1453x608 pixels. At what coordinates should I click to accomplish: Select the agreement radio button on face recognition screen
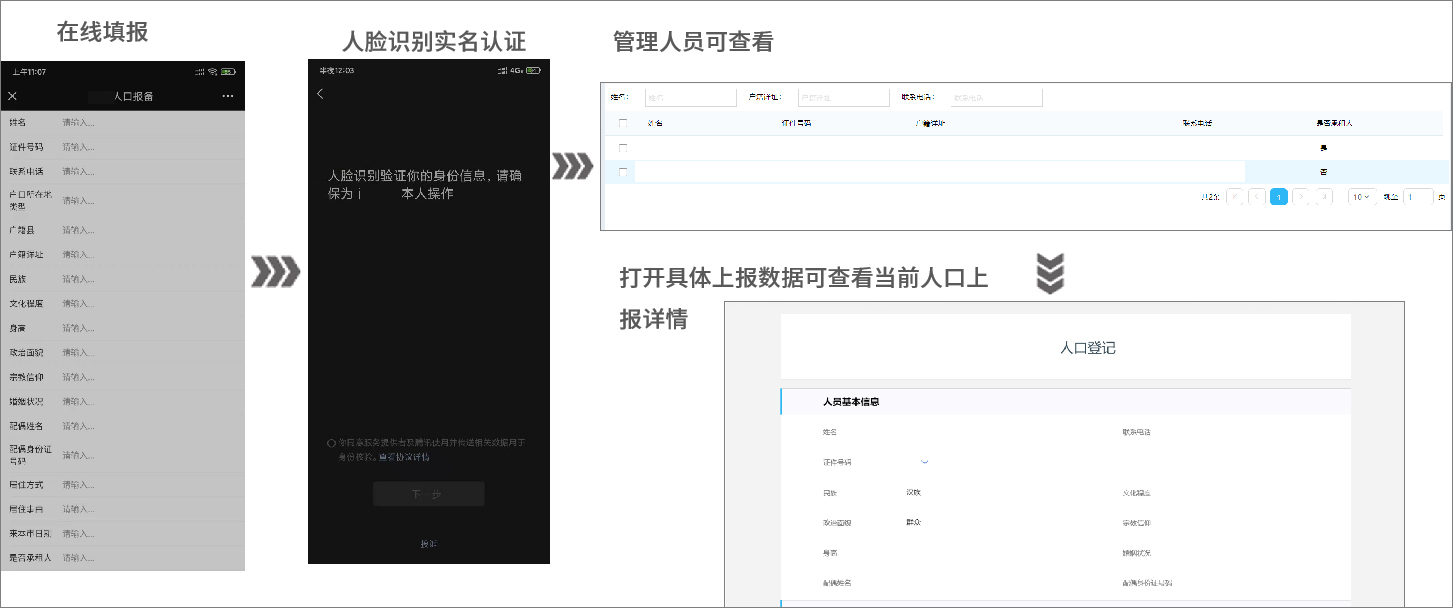[331, 442]
